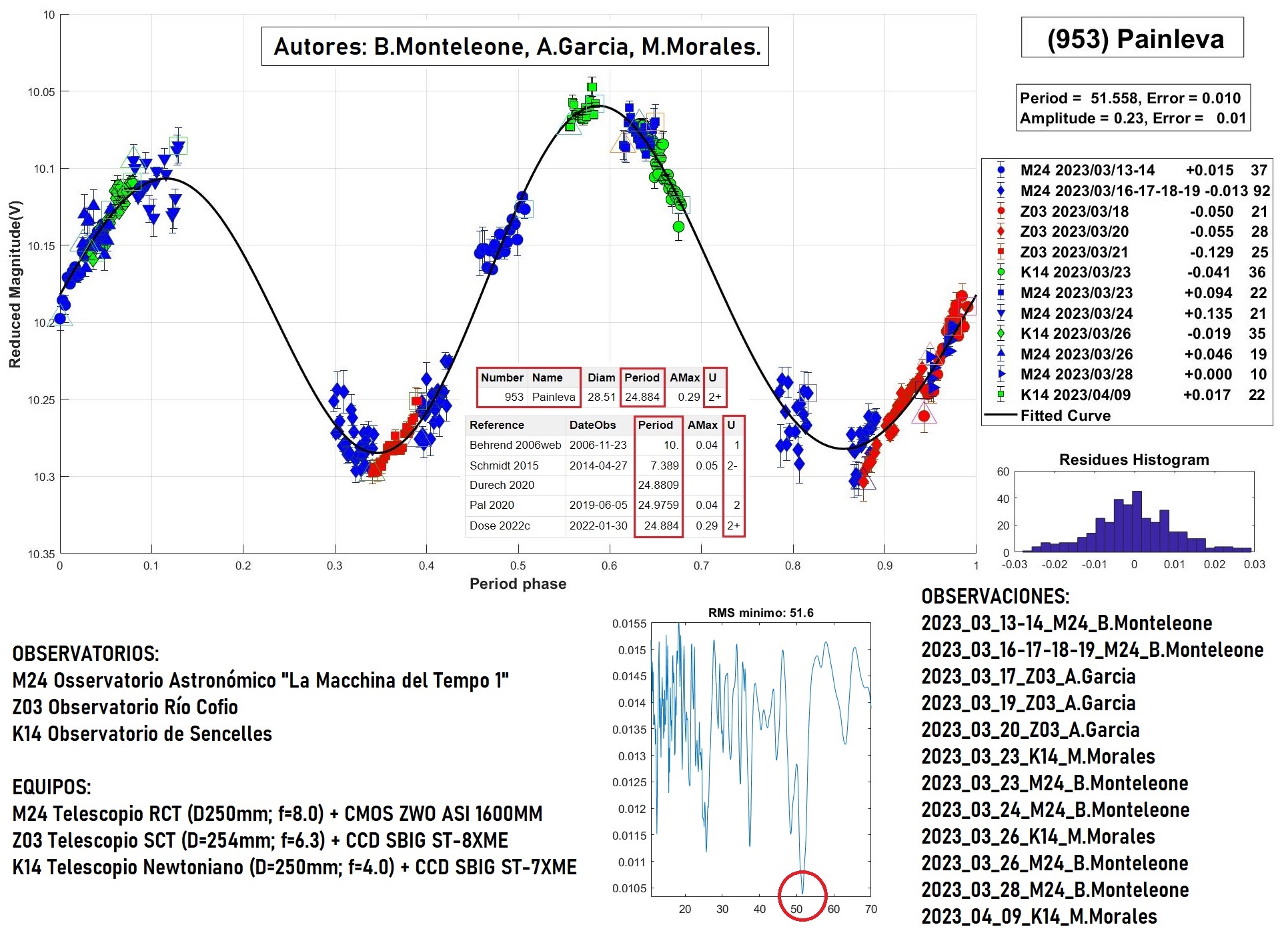This screenshot has width=1288, height=941.
Task: Click the tallest bar in the Residues Histogram
Action: [x=1137, y=522]
